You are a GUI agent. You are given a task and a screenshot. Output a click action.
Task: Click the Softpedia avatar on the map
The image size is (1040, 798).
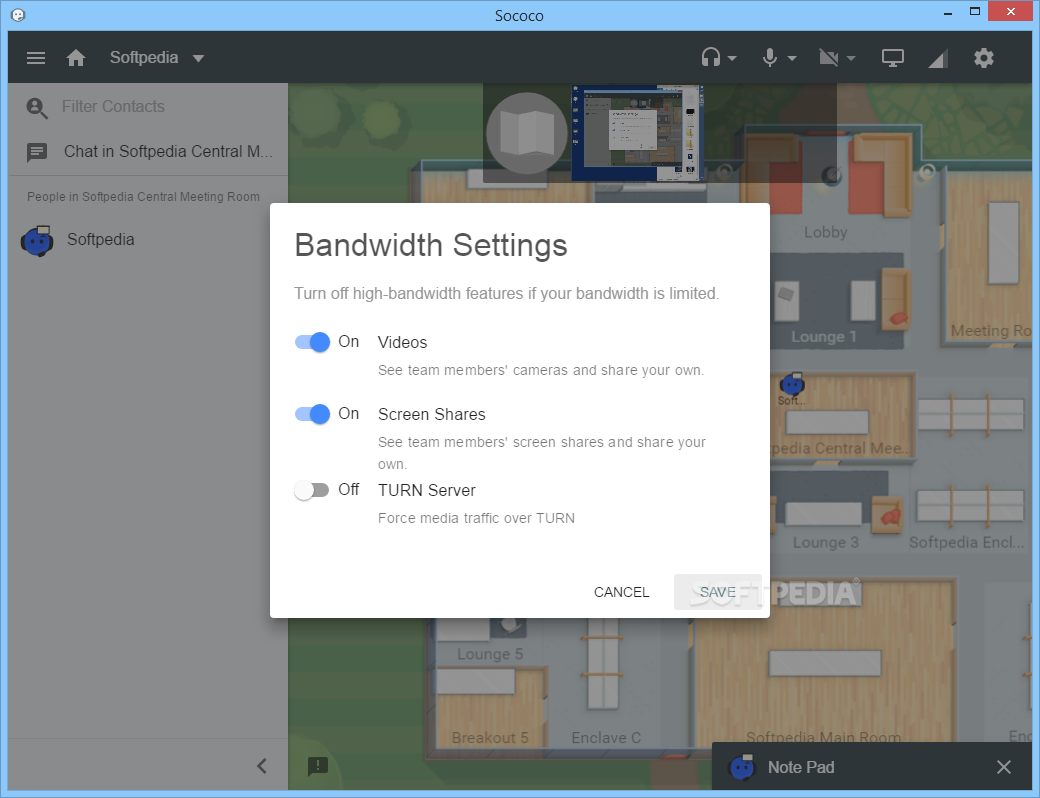click(792, 384)
